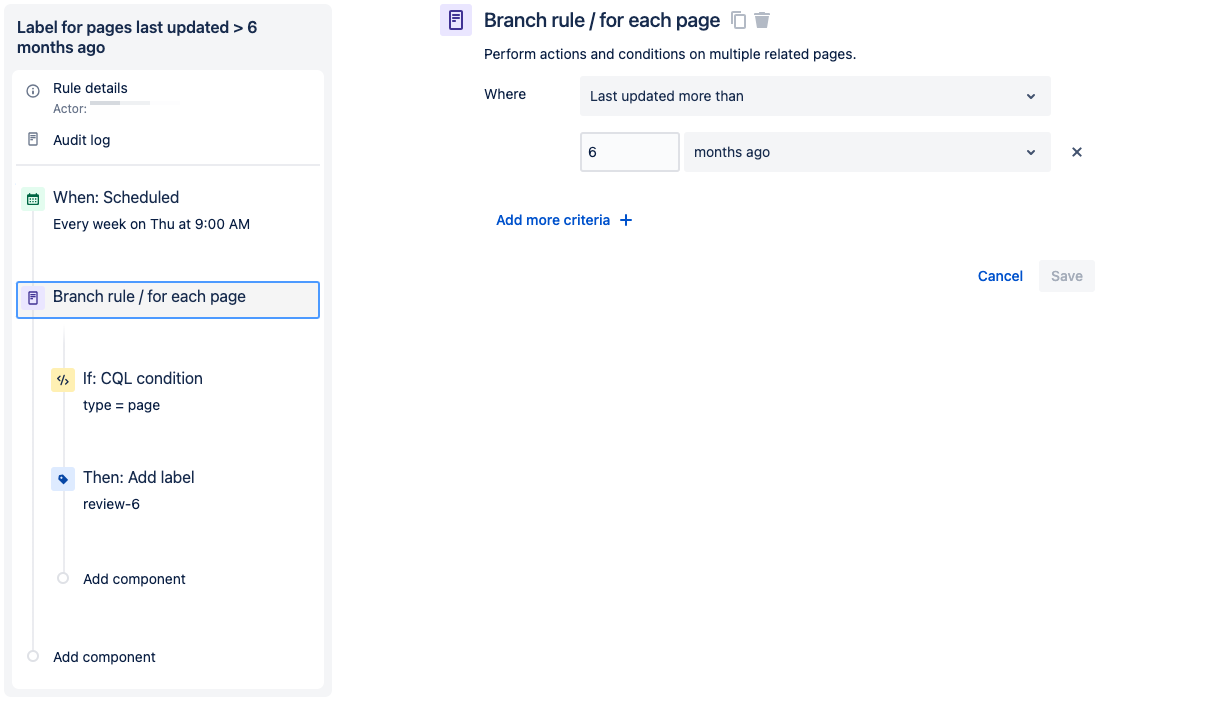Click the plus icon next to Add more criteria
The height and width of the screenshot is (705, 1206).
click(x=626, y=220)
